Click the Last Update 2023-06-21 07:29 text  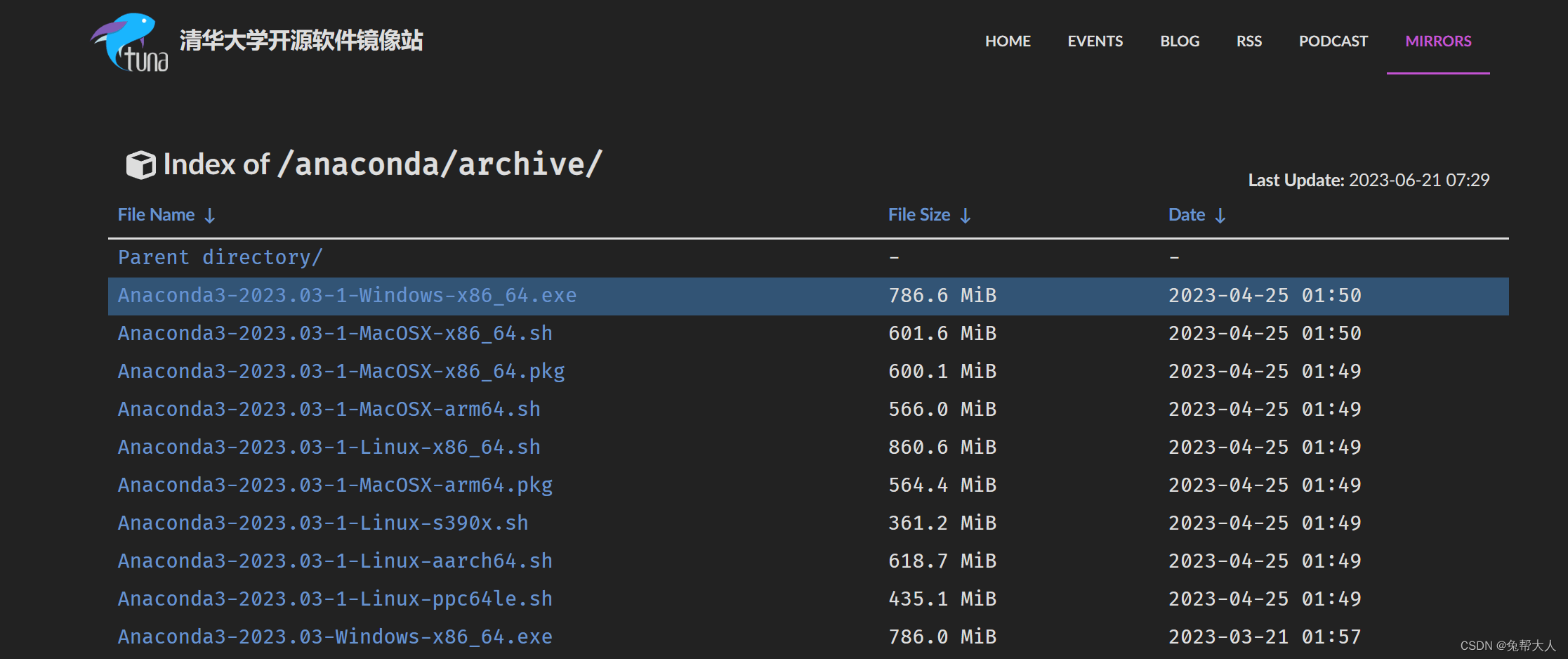1369,181
